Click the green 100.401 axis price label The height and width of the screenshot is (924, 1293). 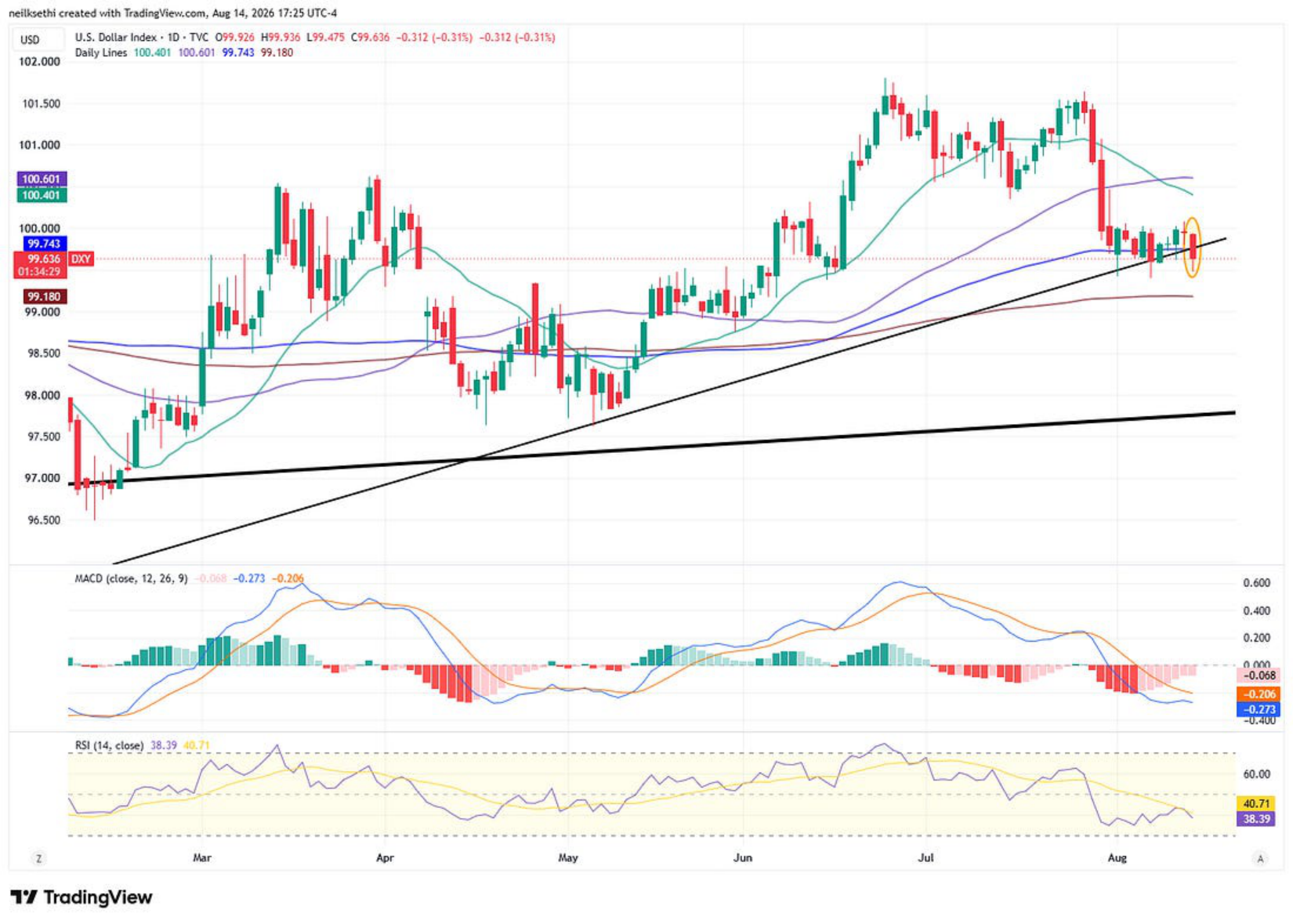(x=42, y=195)
